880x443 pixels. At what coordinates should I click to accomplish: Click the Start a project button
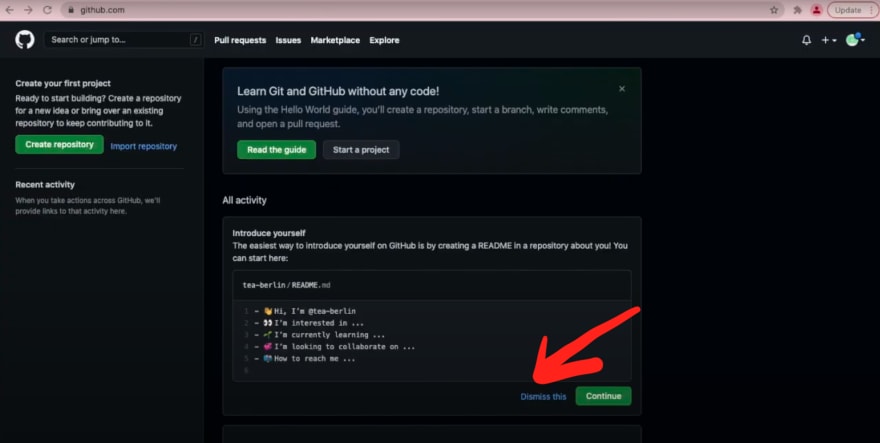(361, 150)
